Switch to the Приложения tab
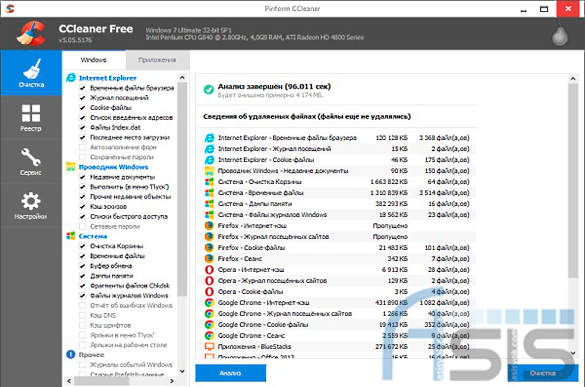The width and height of the screenshot is (585, 387). (157, 60)
